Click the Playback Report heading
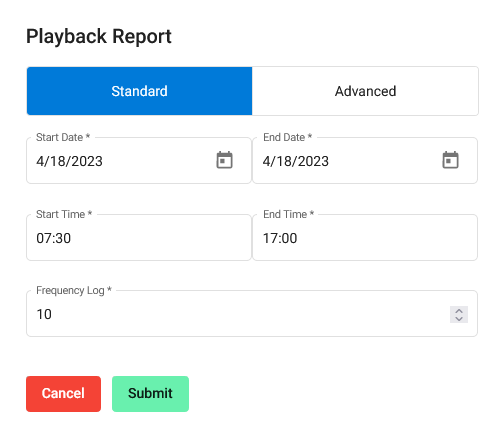Screen dimensions: 503x432 click(x=99, y=36)
